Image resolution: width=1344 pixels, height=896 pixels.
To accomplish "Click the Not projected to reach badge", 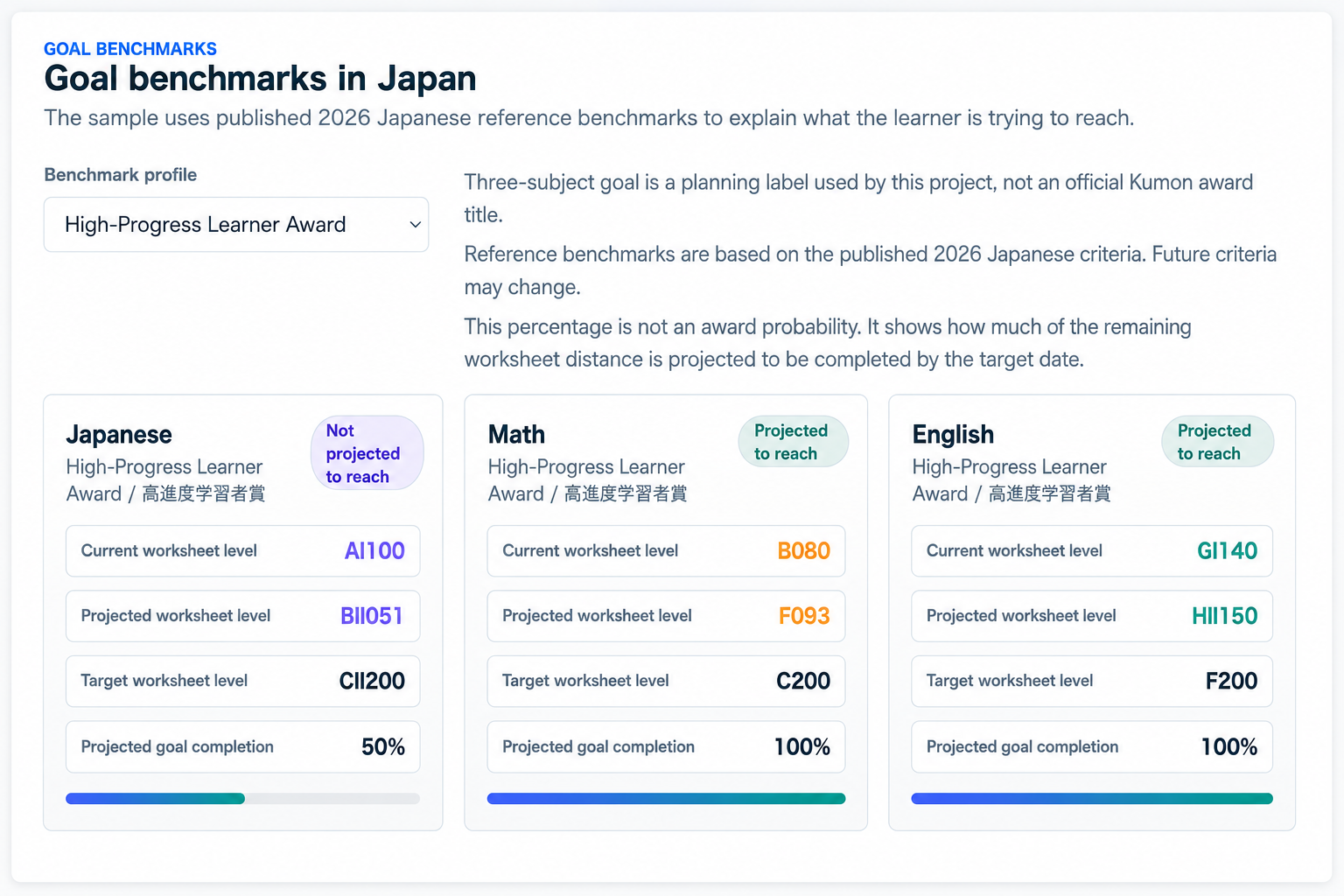I will [367, 453].
